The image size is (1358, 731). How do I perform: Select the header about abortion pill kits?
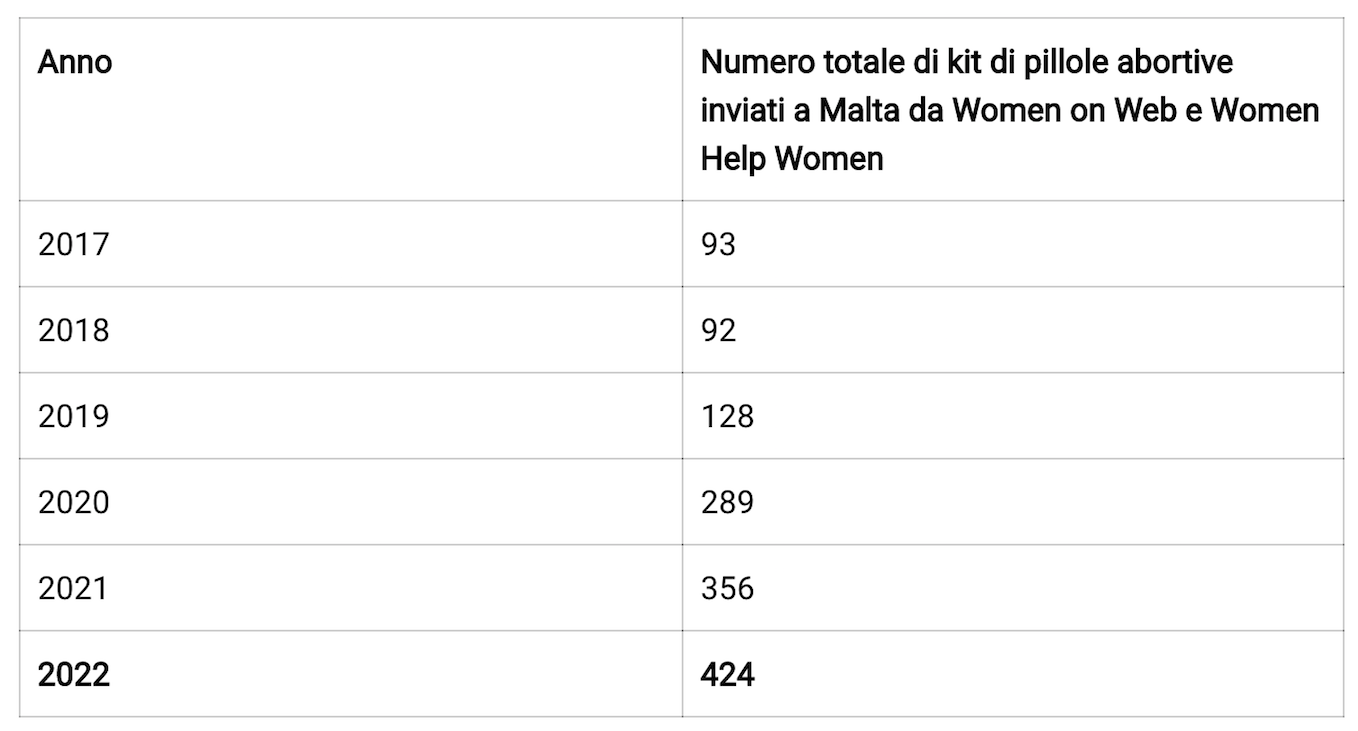pyautogui.click(x=1013, y=109)
